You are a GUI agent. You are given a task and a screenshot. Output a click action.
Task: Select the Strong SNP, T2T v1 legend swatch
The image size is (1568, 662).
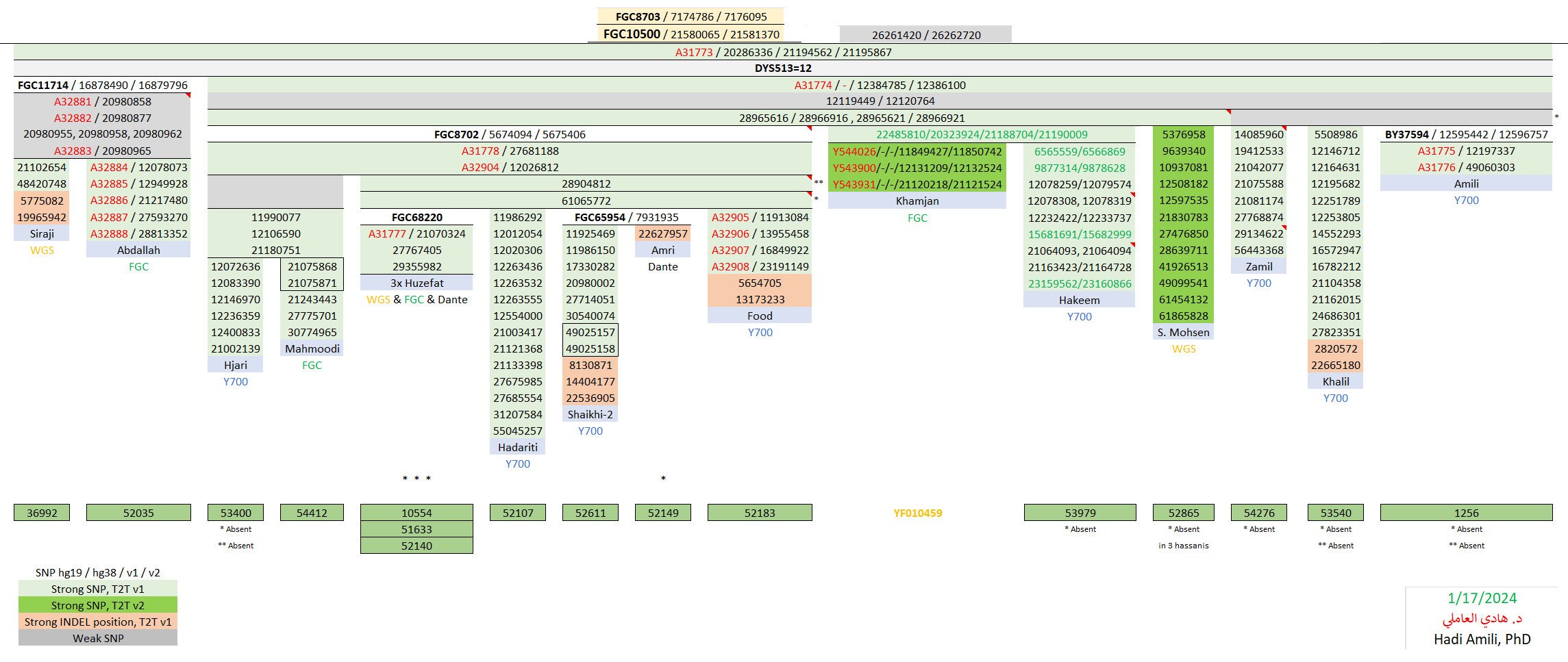(98, 589)
